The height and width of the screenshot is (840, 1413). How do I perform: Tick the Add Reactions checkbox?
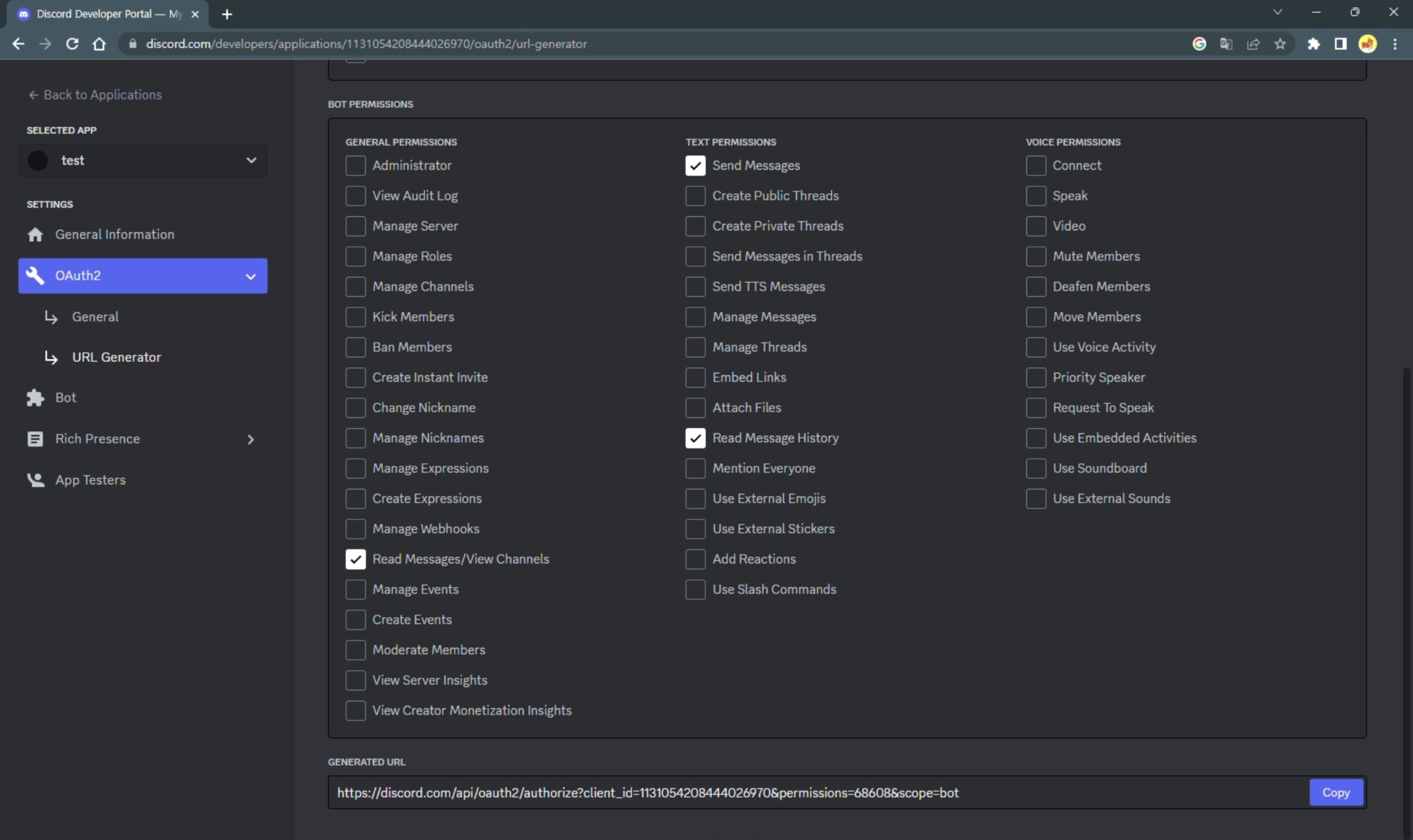(695, 559)
